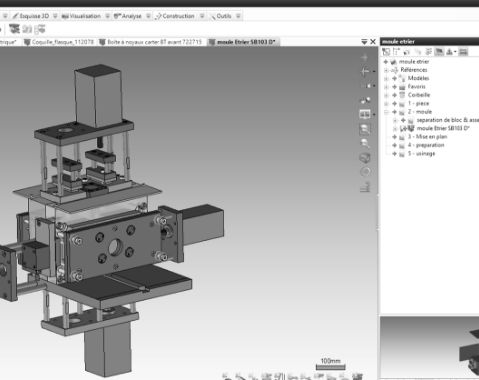479x380 pixels.
Task: Click the preview thumbnail below project tree
Action: [x=429, y=348]
